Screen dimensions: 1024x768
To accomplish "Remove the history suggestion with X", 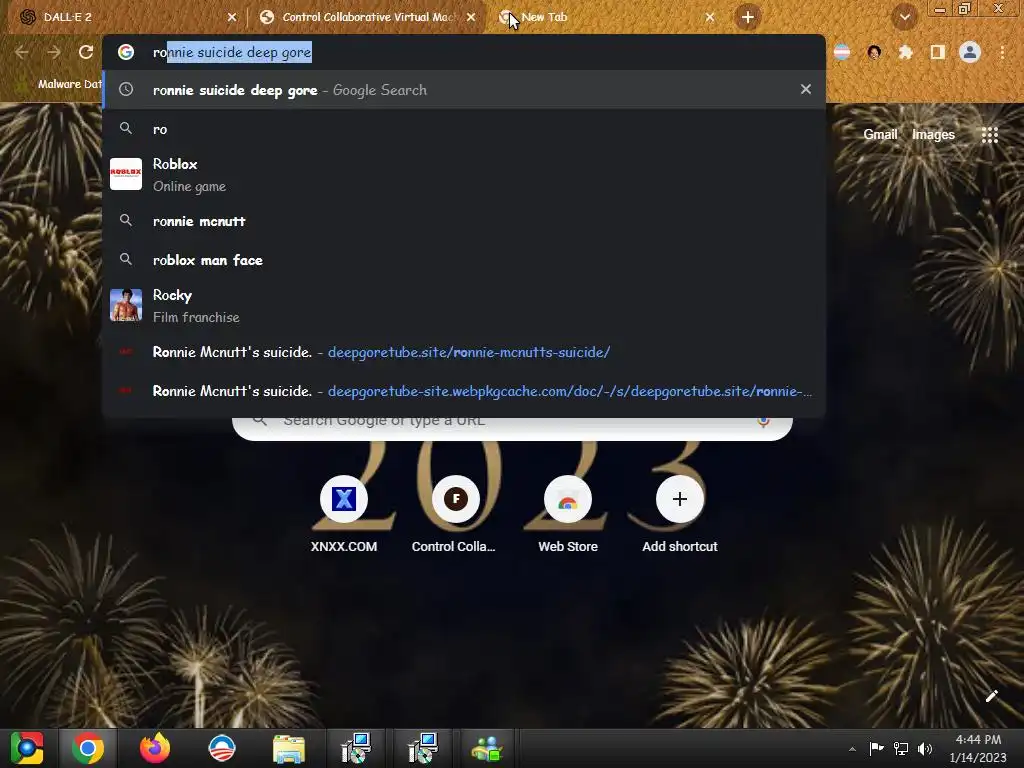I will point(806,89).
